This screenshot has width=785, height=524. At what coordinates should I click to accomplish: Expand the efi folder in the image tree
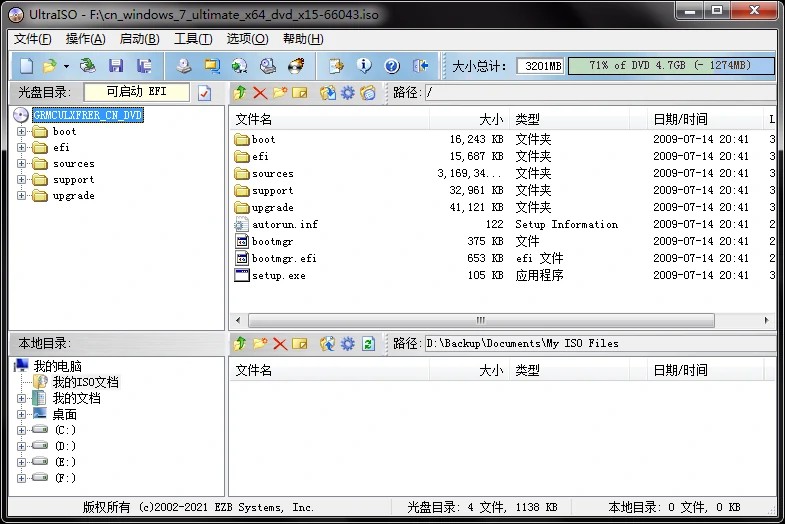pyautogui.click(x=21, y=148)
